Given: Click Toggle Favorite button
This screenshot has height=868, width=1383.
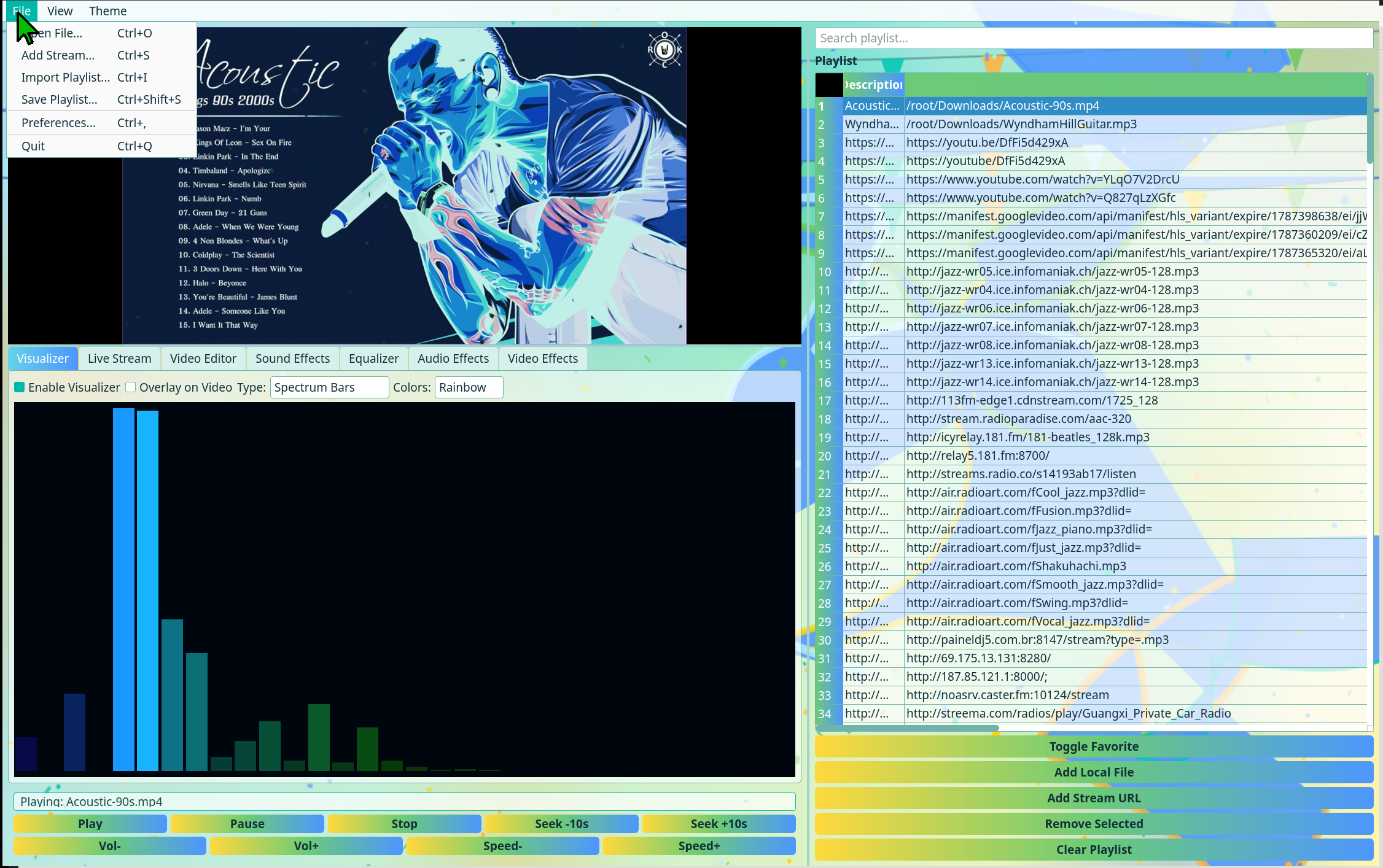Looking at the screenshot, I should click(x=1094, y=746).
